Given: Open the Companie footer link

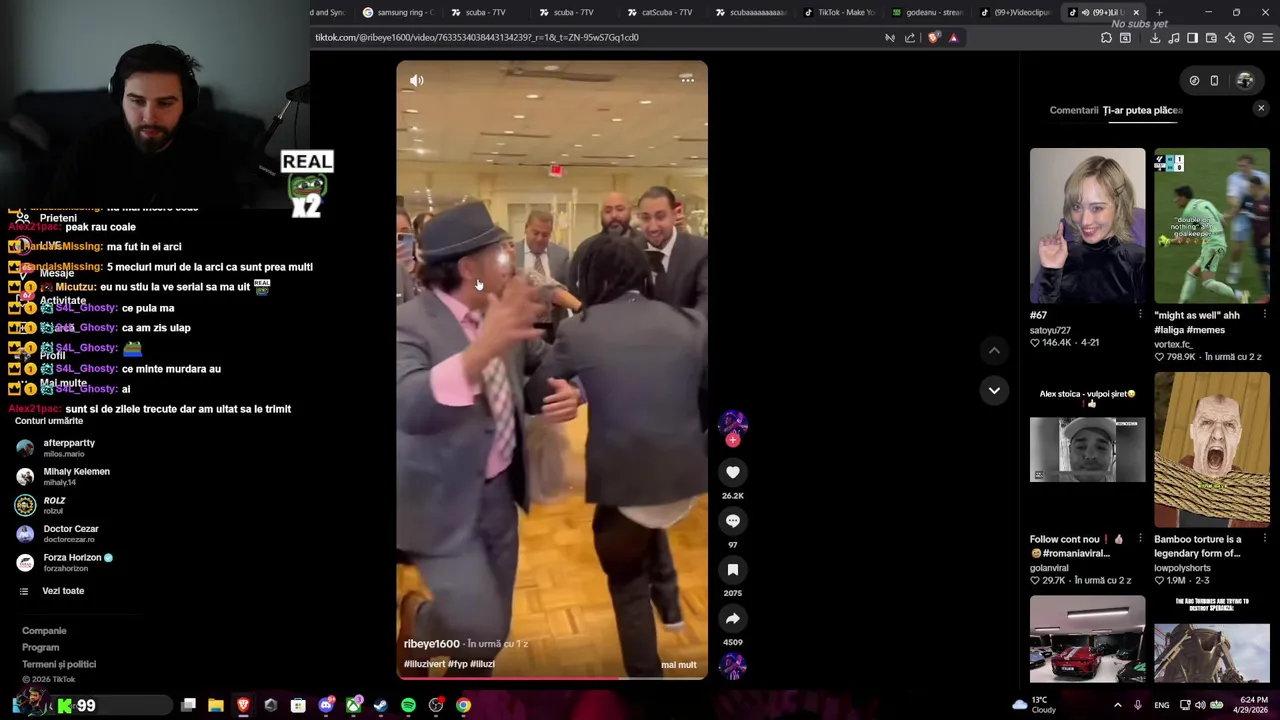Looking at the screenshot, I should (x=44, y=631).
